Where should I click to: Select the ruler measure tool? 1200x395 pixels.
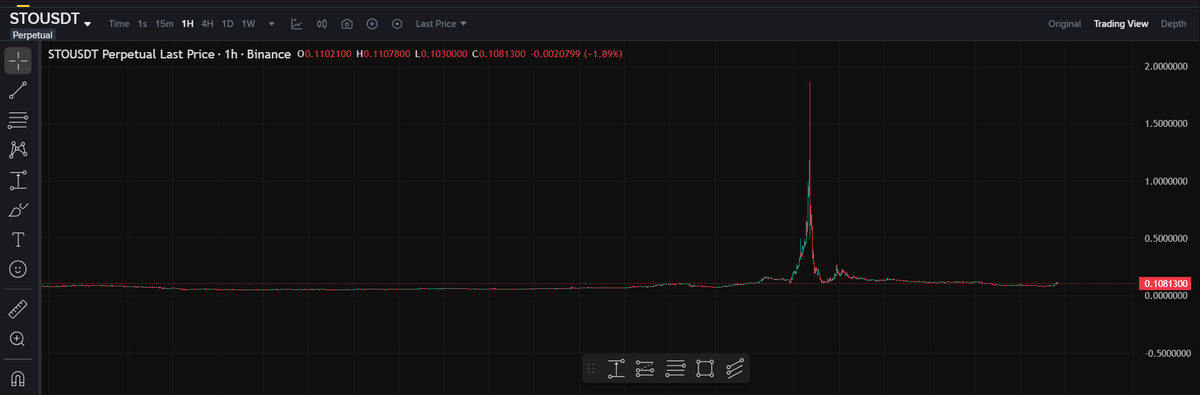point(18,308)
